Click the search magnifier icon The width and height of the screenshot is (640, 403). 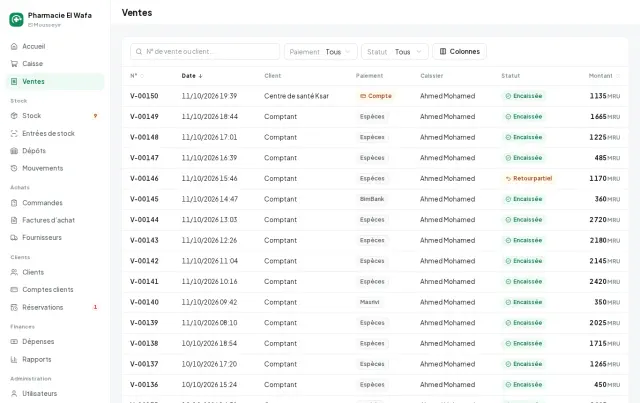[x=139, y=51]
